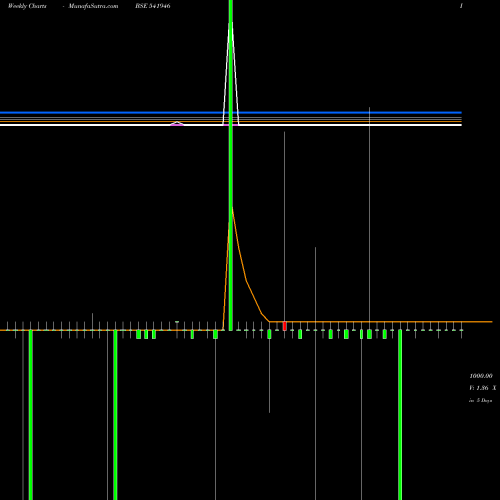Click the 'MunafaSutra.com' label

click(93, 6)
